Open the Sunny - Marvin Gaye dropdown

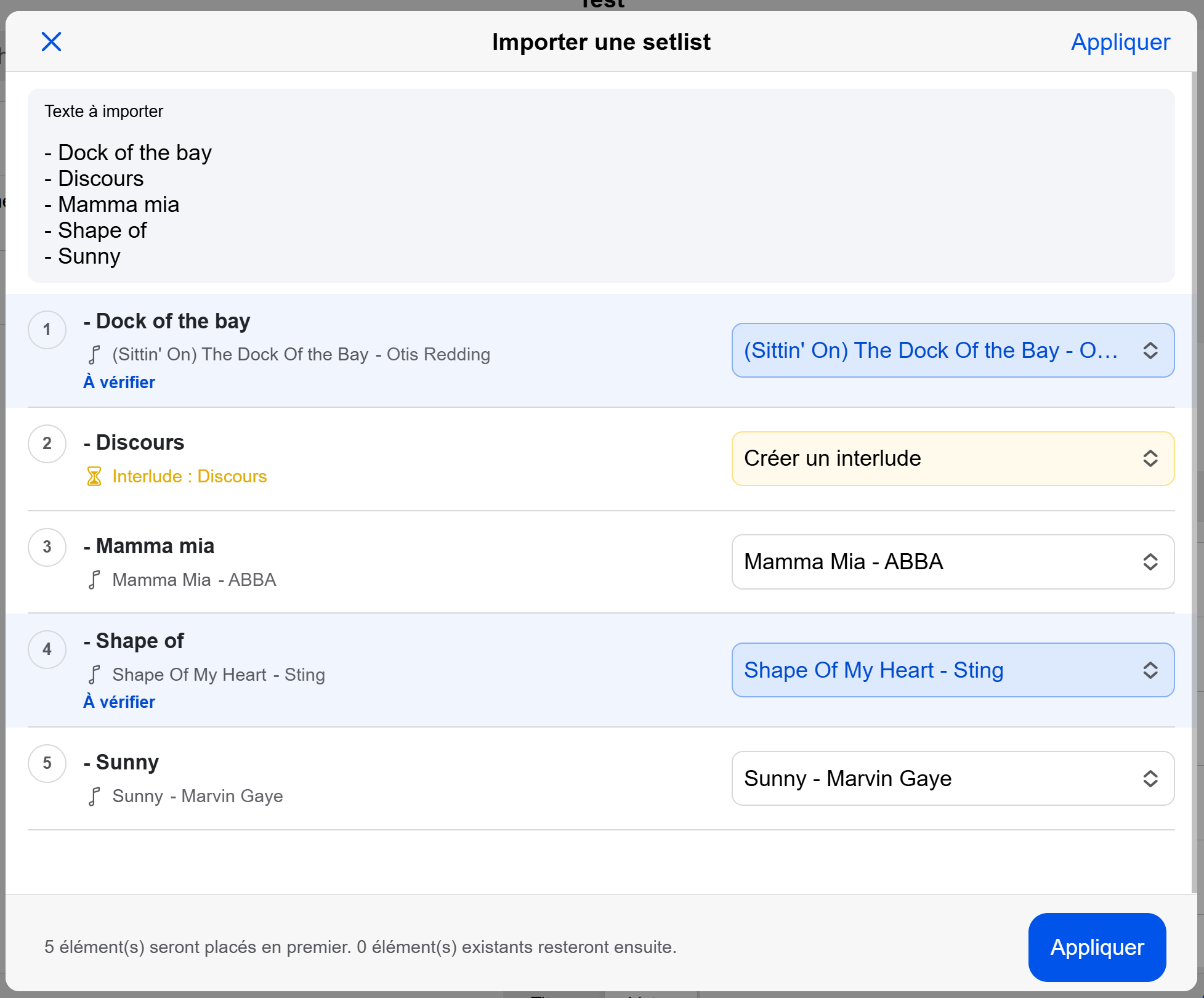coord(953,779)
